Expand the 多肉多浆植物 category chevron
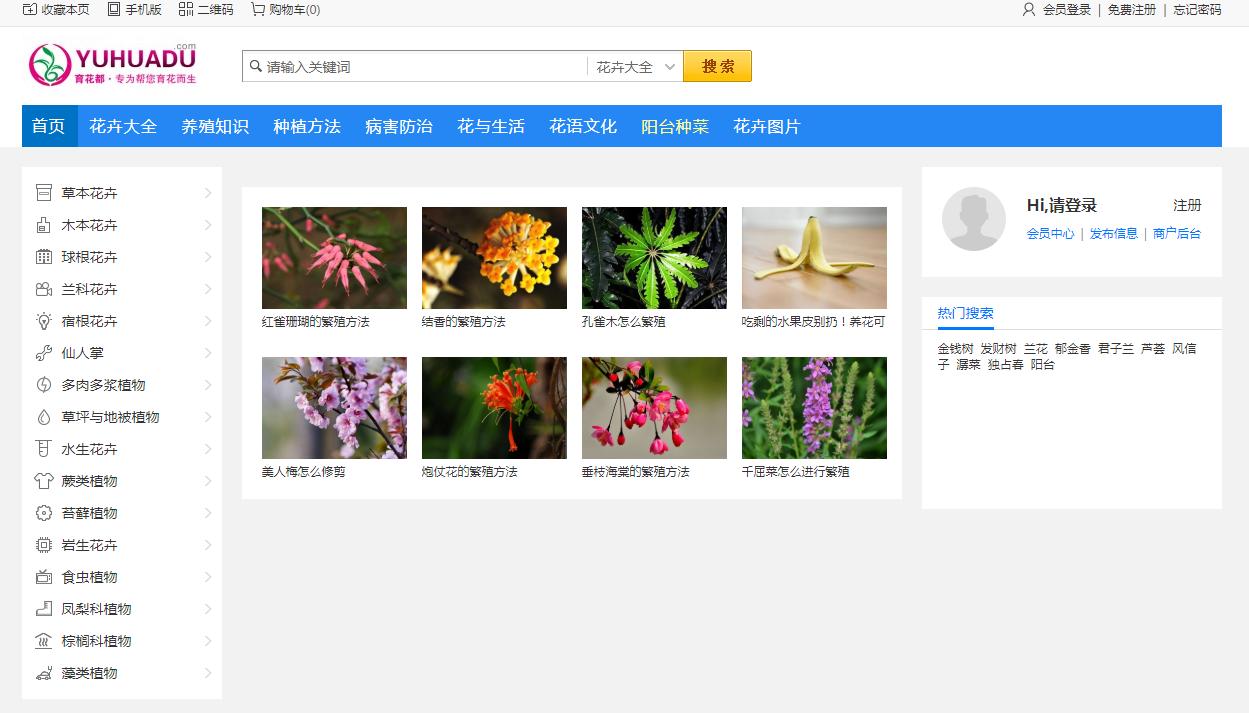Screen dimensions: 1249x713 coord(207,385)
